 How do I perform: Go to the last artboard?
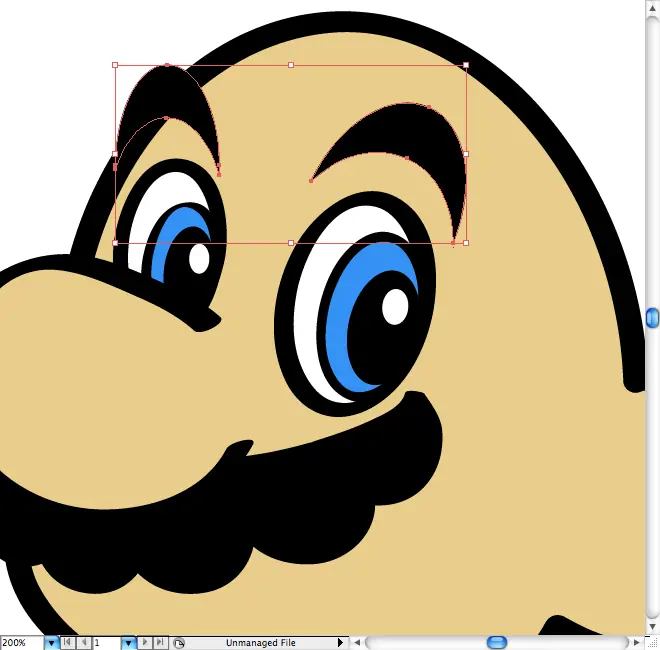click(x=160, y=642)
